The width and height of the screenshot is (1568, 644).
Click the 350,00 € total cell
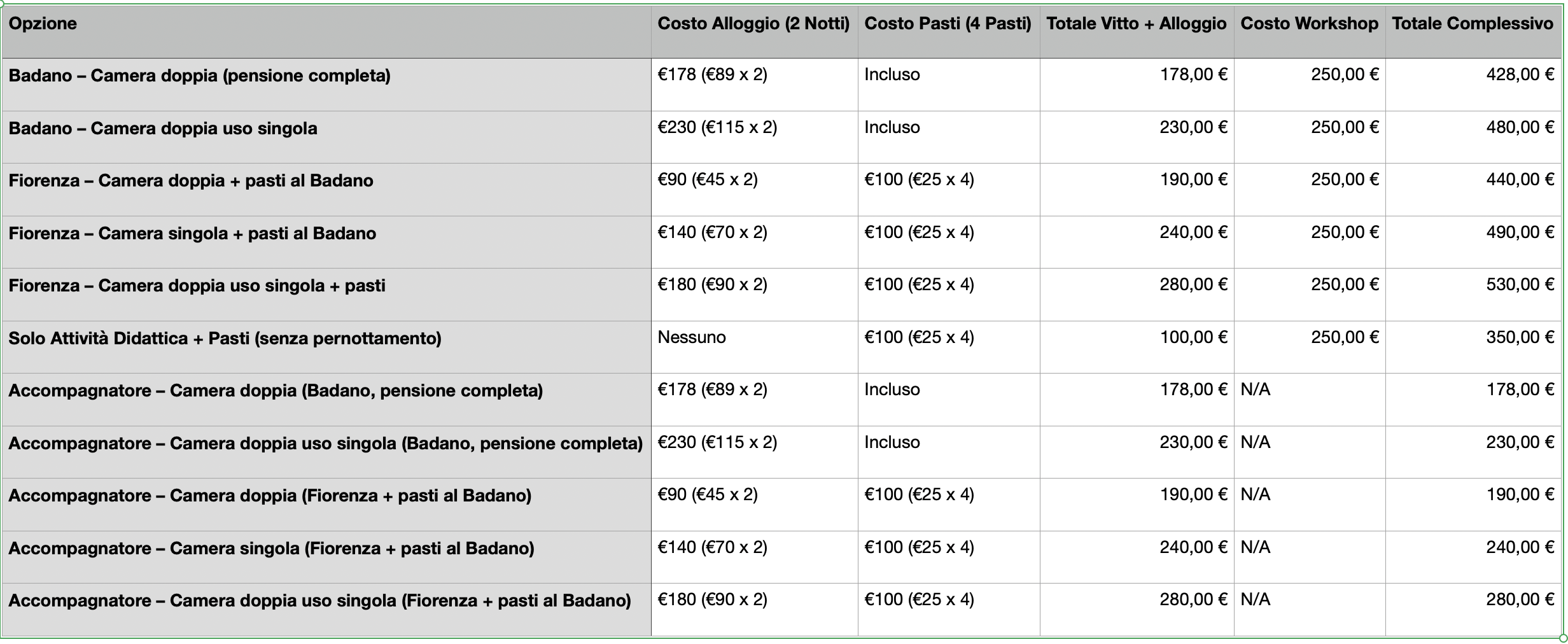1473,347
